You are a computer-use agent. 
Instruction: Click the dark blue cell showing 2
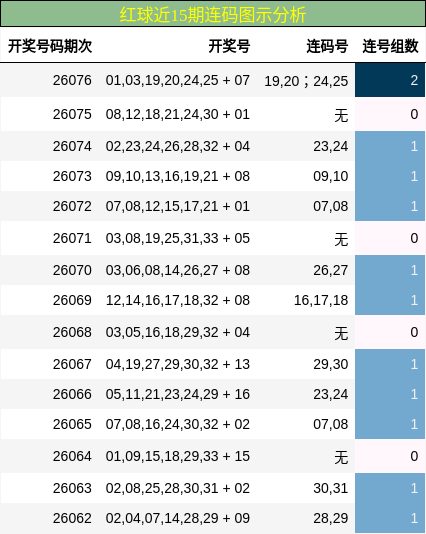pos(390,80)
